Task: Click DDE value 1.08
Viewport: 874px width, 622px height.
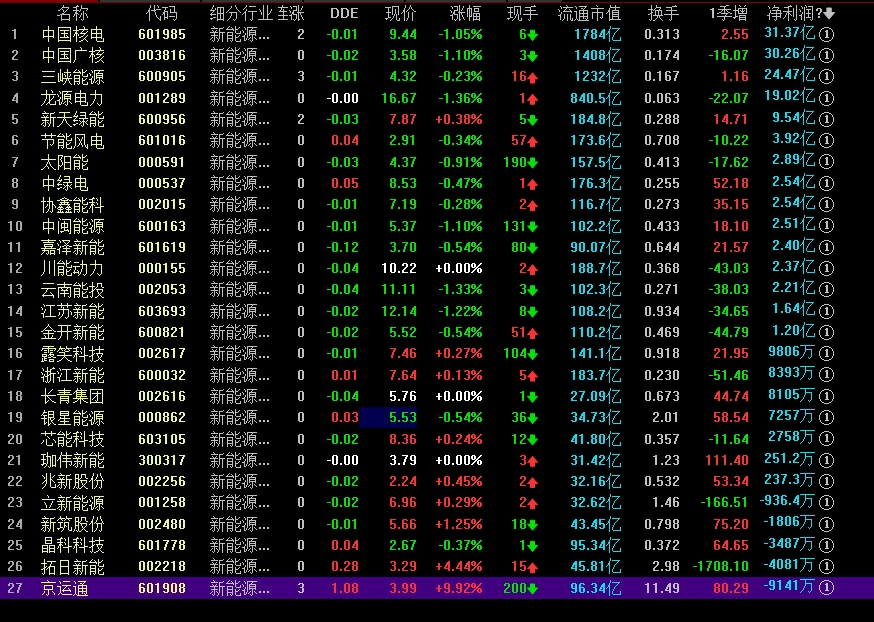Action: [x=344, y=588]
